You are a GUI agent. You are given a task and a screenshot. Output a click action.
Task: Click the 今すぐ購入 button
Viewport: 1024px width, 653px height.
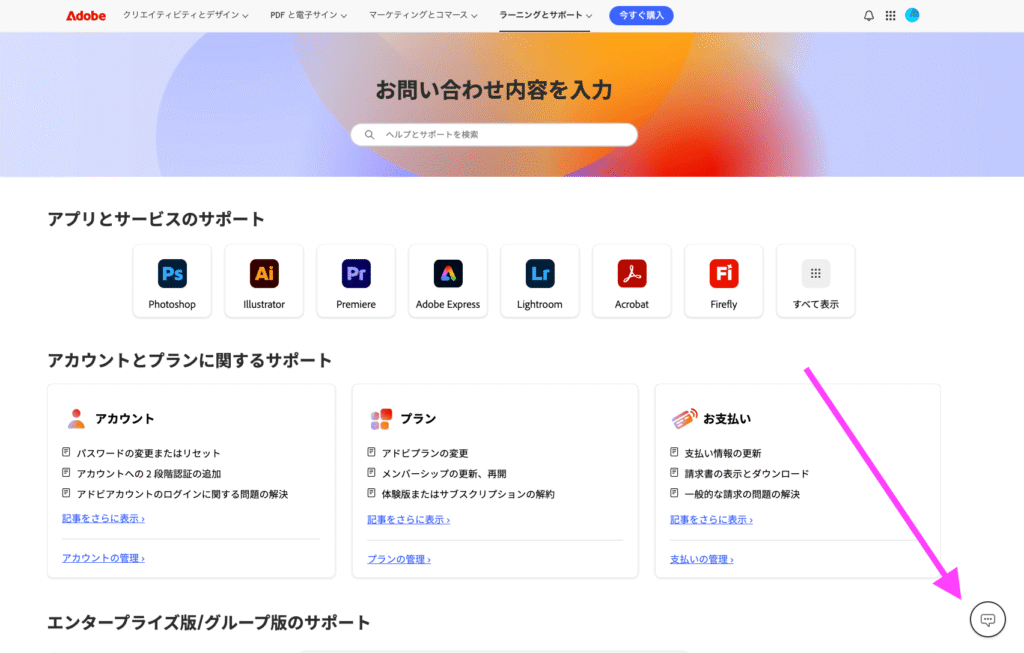pos(641,15)
